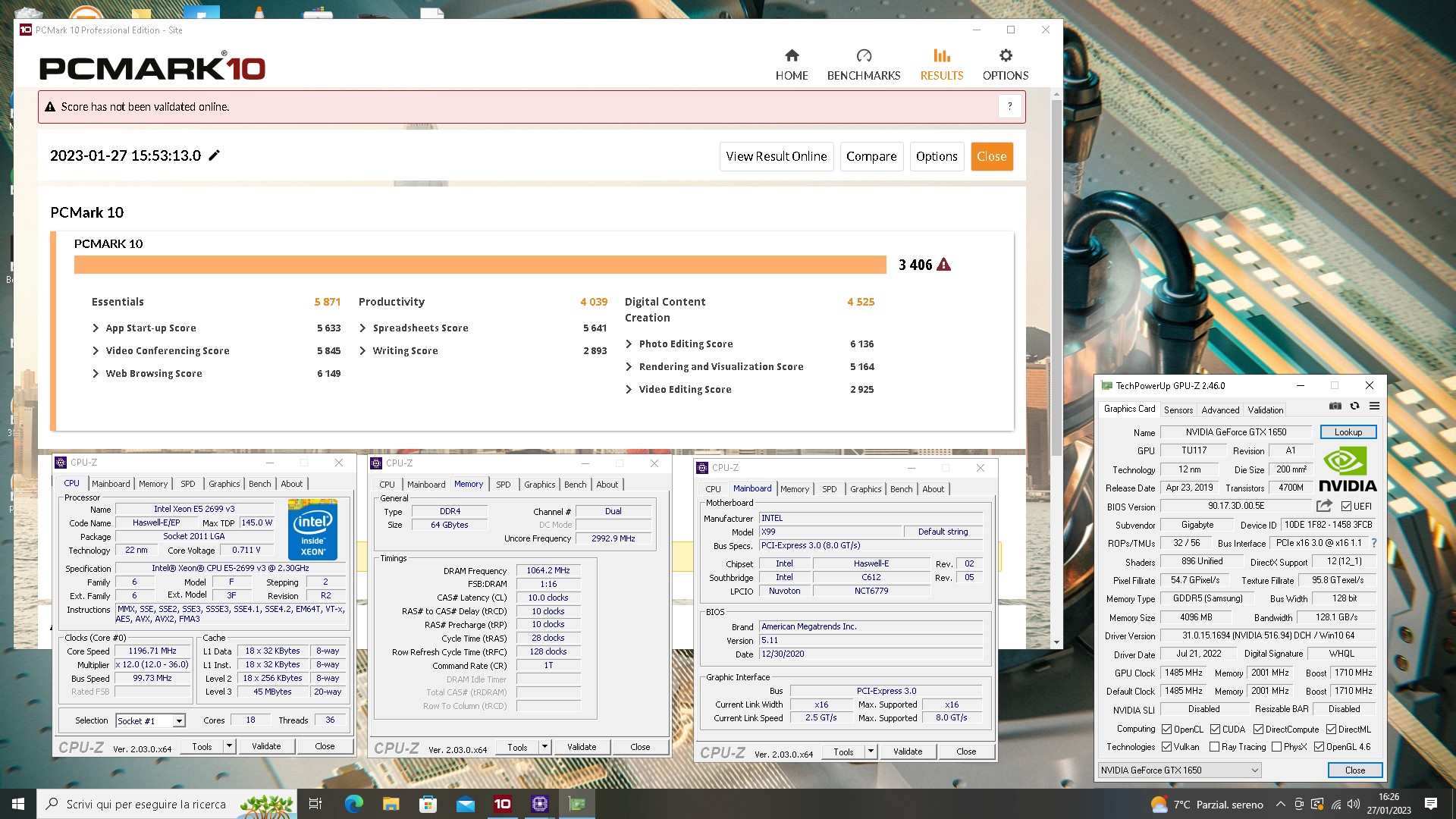
Task: Switch to PCMark 10 taskbar icon
Action: pos(502,804)
